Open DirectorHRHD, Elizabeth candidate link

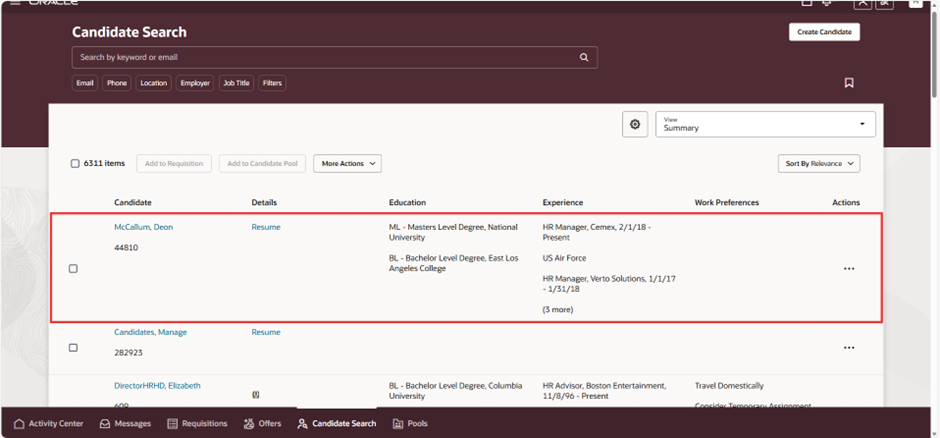[158, 386]
